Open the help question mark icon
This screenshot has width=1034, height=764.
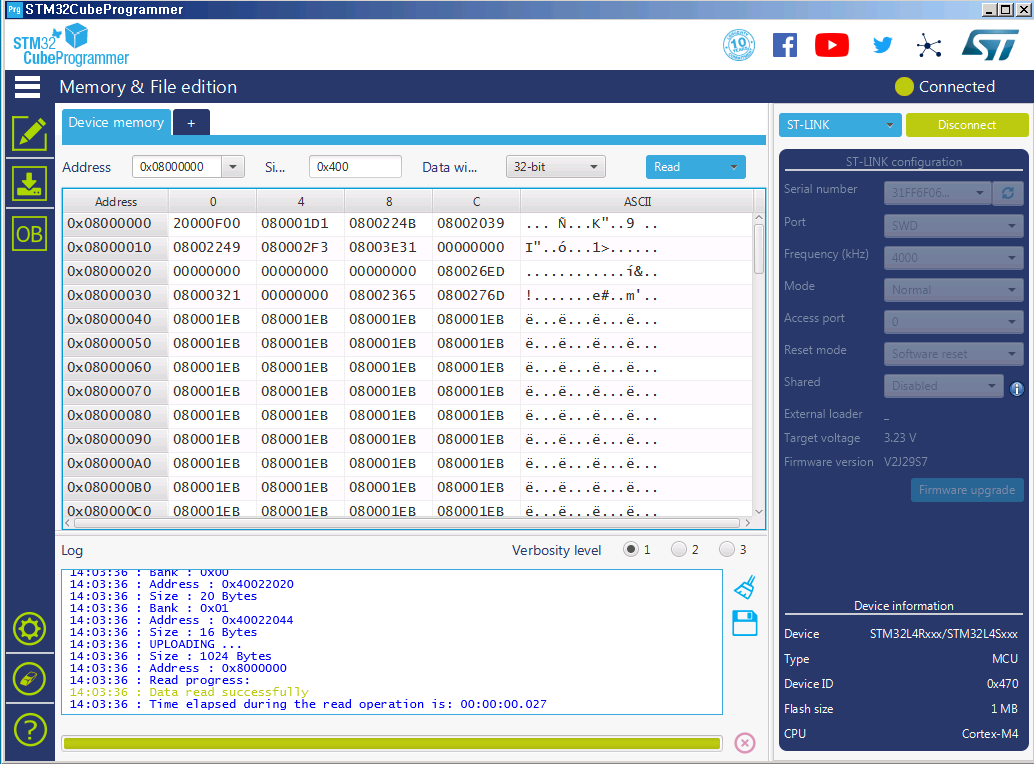(29, 730)
